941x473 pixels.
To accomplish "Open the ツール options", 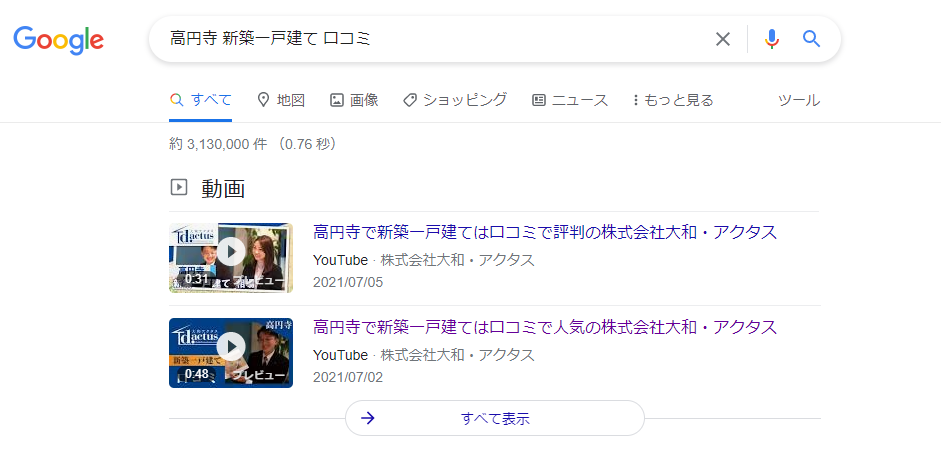I will coord(799,100).
